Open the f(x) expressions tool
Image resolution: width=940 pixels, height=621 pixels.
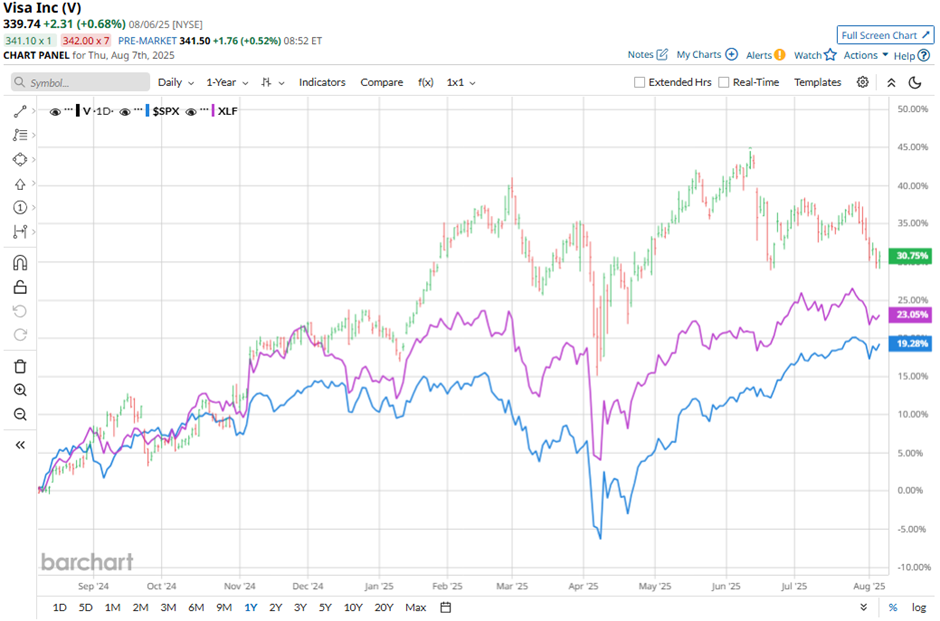(x=426, y=83)
